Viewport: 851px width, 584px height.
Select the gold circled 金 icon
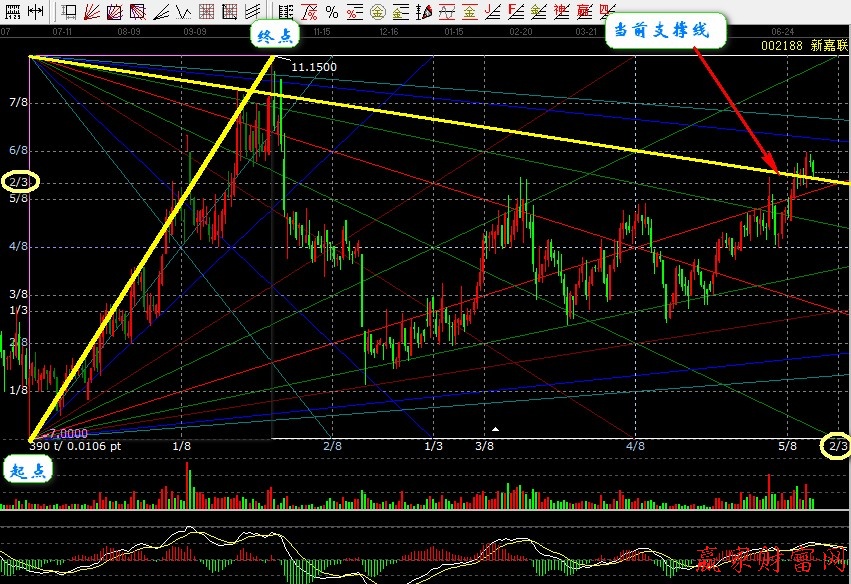point(377,12)
